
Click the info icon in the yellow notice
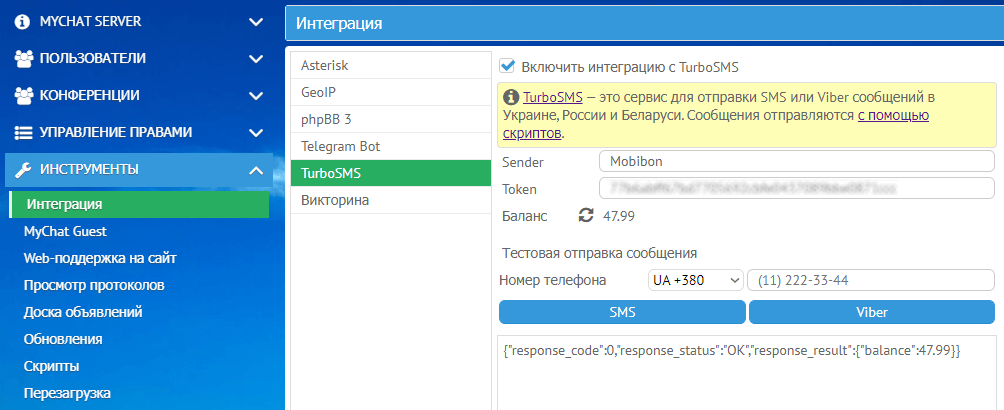point(511,98)
